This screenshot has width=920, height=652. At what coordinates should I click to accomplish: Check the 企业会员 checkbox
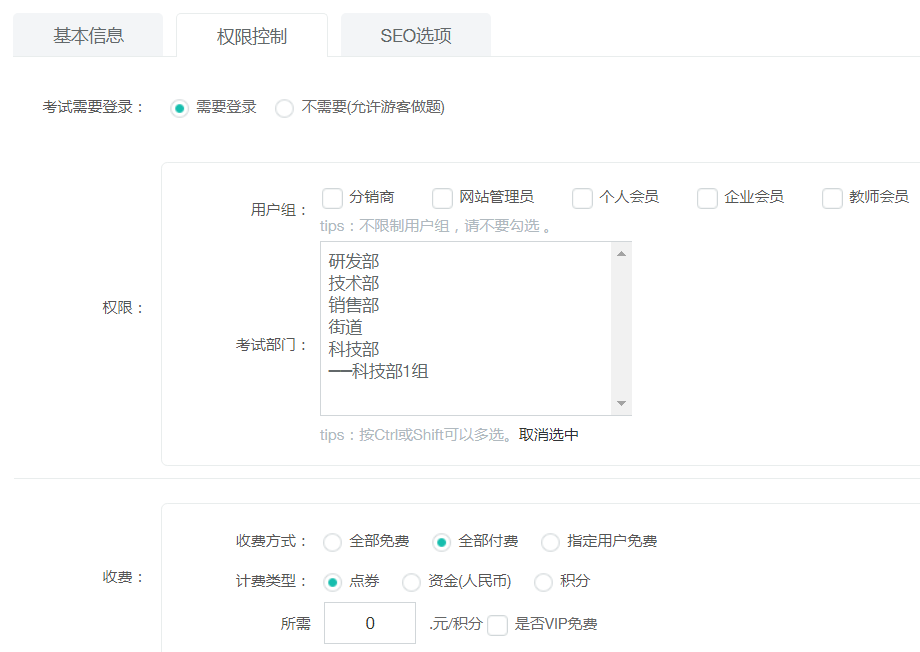(708, 198)
